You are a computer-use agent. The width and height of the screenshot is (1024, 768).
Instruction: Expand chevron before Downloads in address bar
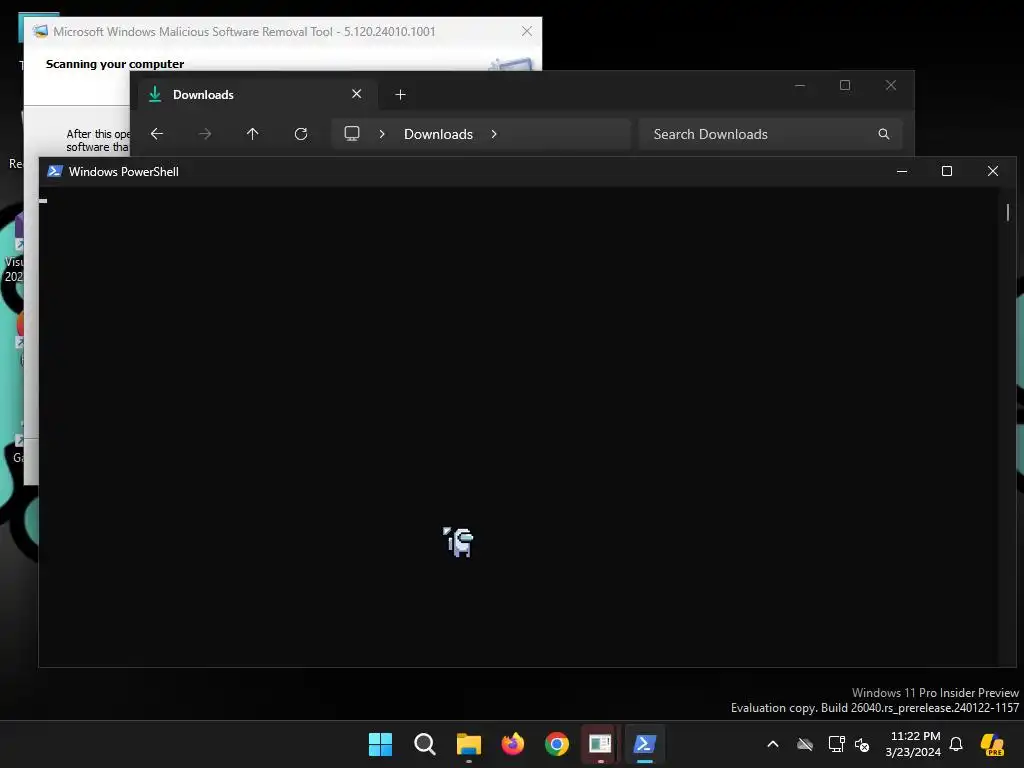(382, 134)
